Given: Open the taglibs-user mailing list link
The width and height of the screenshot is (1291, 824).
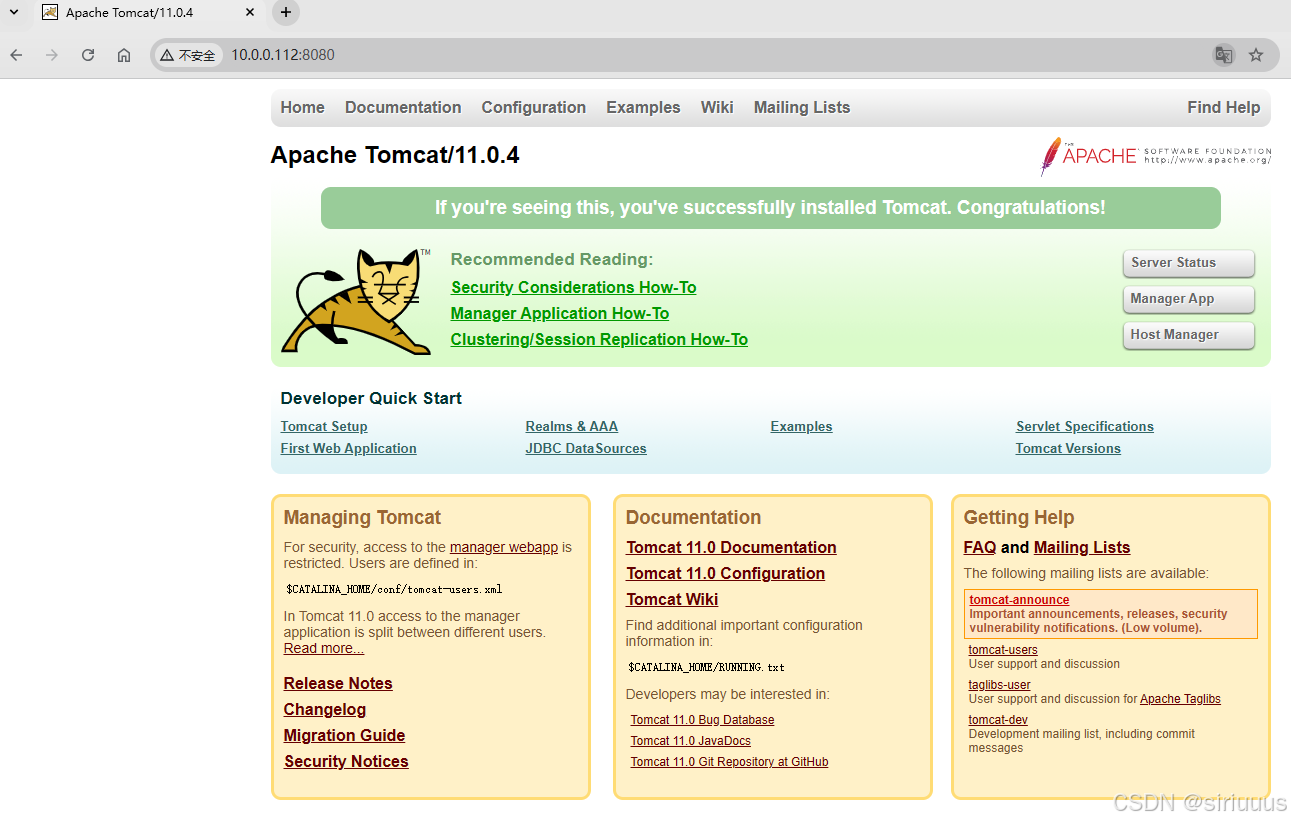Looking at the screenshot, I should coord(999,685).
